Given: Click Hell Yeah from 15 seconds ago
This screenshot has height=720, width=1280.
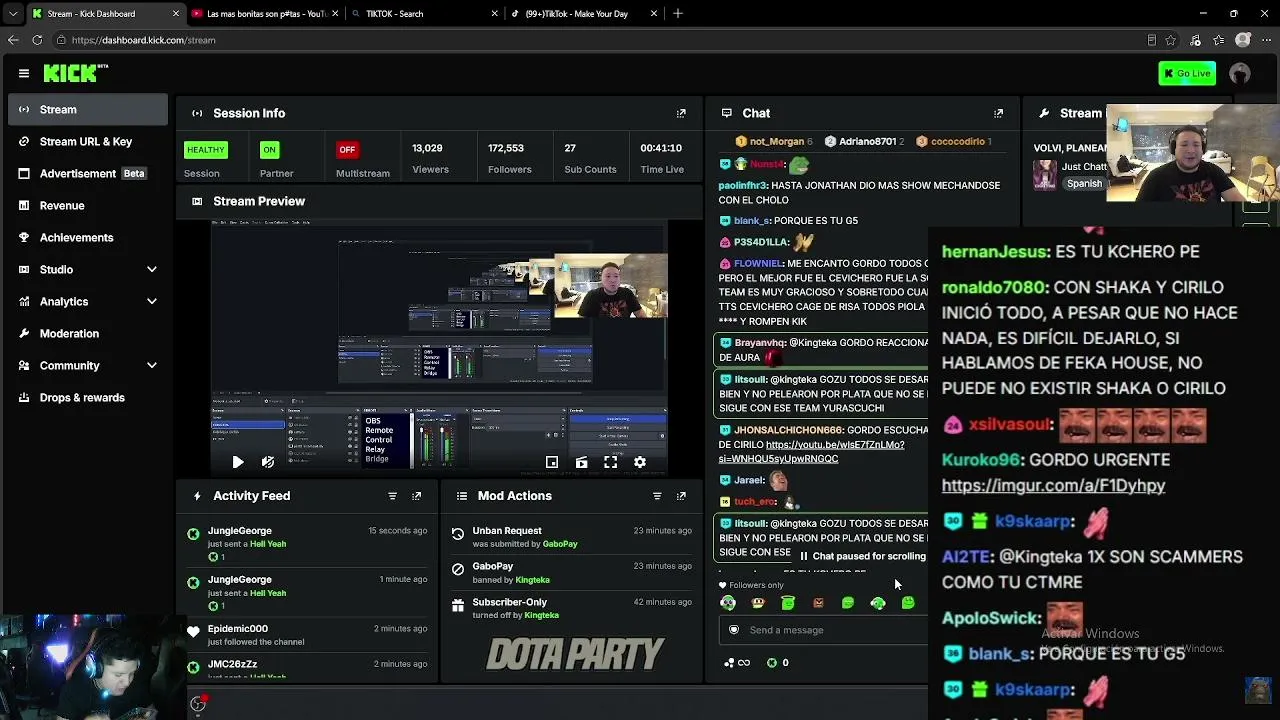Looking at the screenshot, I should (268, 544).
